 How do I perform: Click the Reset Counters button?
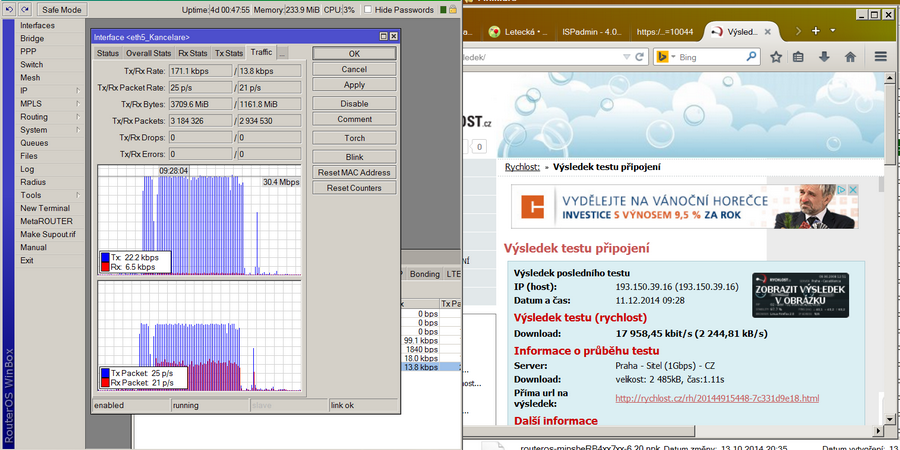coord(354,188)
